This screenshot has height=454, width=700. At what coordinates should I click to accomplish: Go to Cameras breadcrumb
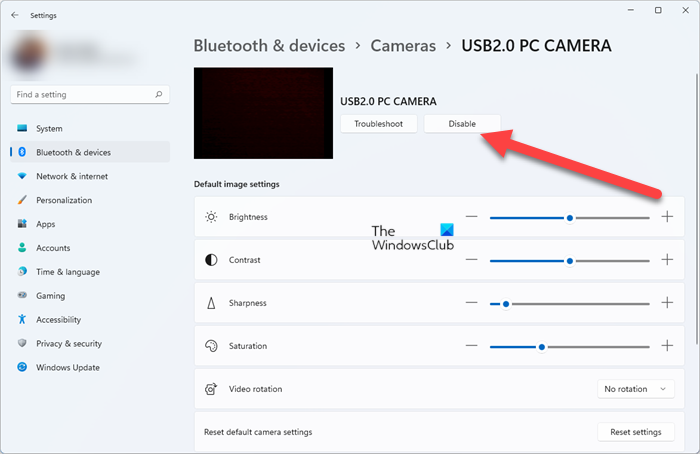403,46
